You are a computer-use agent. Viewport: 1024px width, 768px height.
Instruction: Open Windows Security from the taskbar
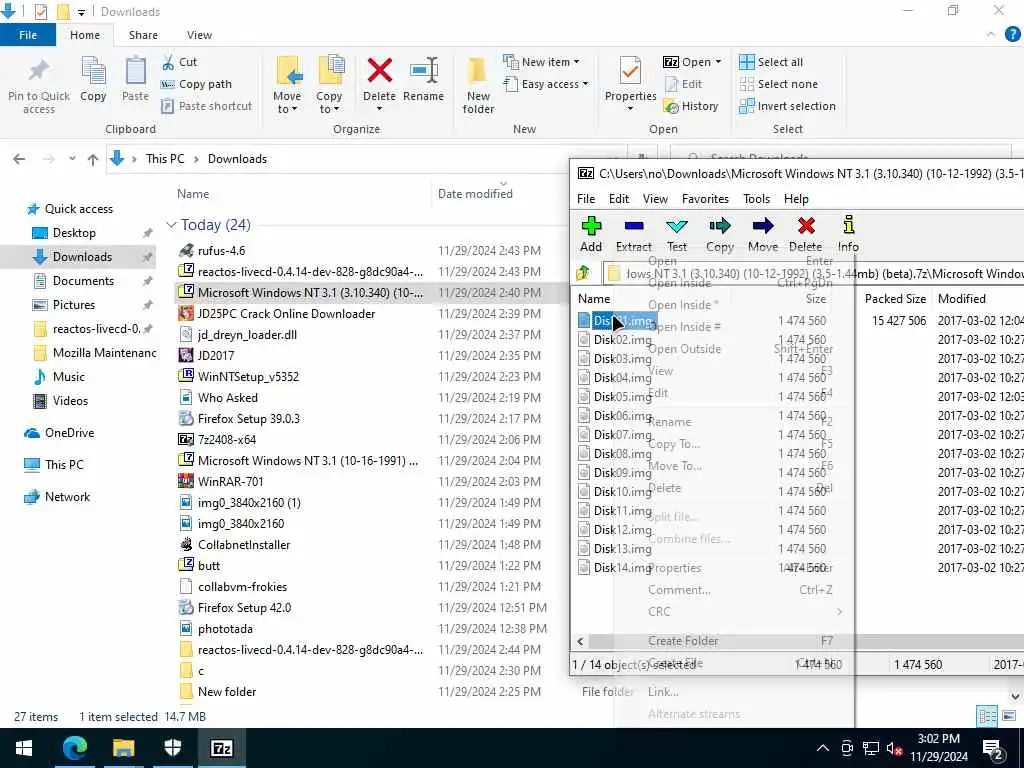pyautogui.click(x=172, y=748)
